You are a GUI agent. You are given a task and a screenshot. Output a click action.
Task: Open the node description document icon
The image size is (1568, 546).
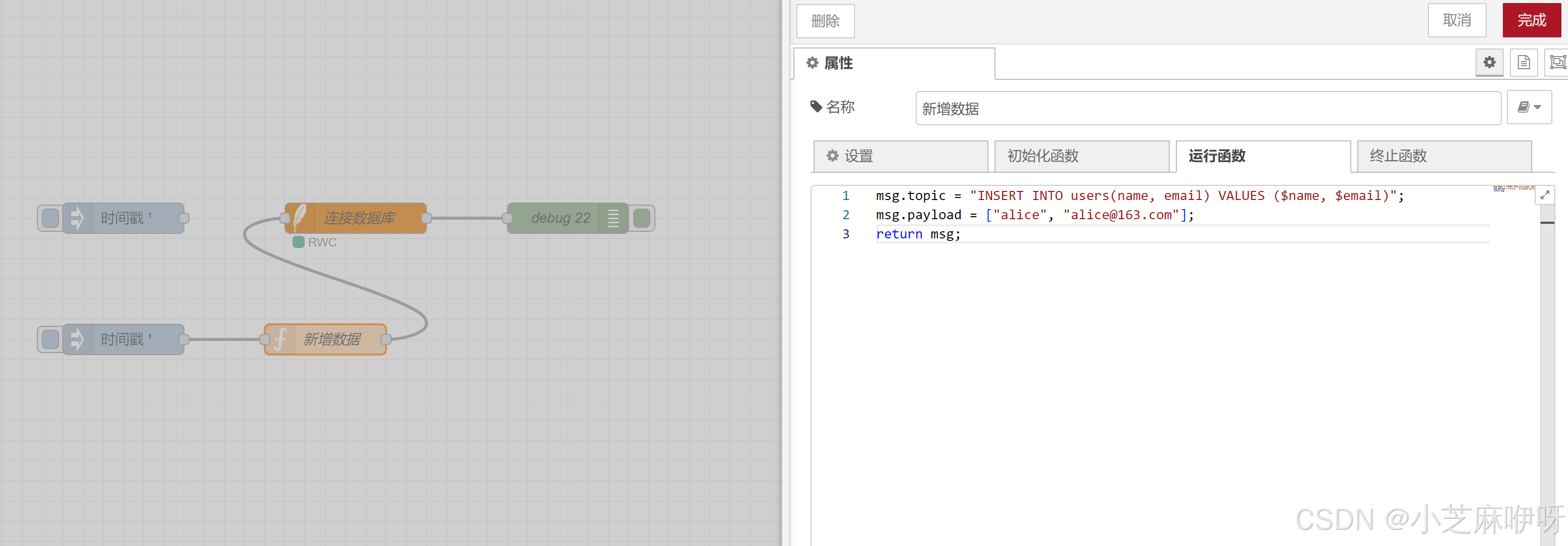[x=1524, y=62]
